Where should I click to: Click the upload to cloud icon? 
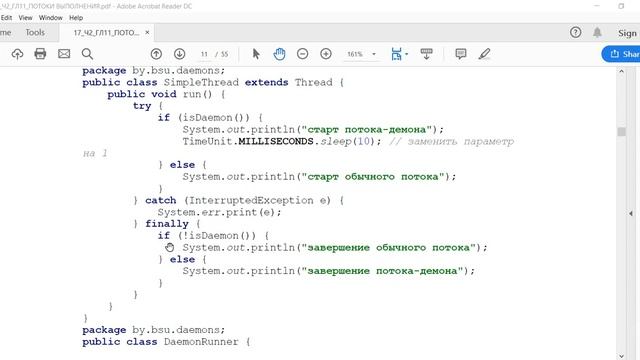[17, 54]
